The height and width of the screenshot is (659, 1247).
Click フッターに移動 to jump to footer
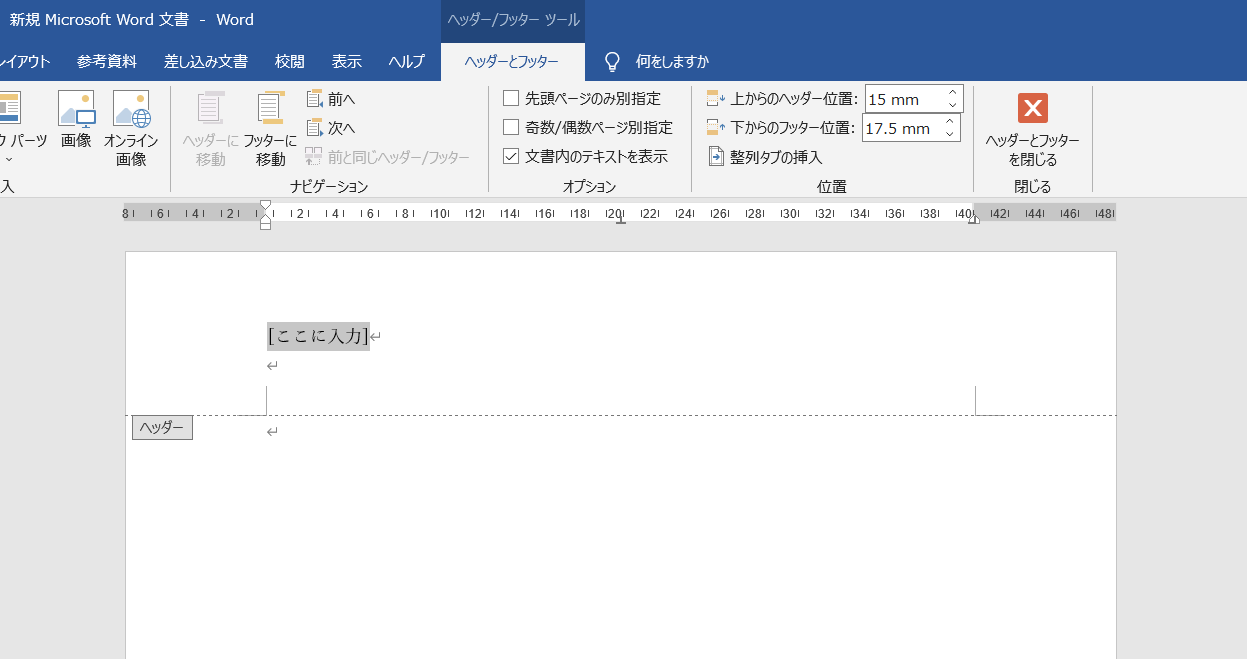[x=269, y=125]
